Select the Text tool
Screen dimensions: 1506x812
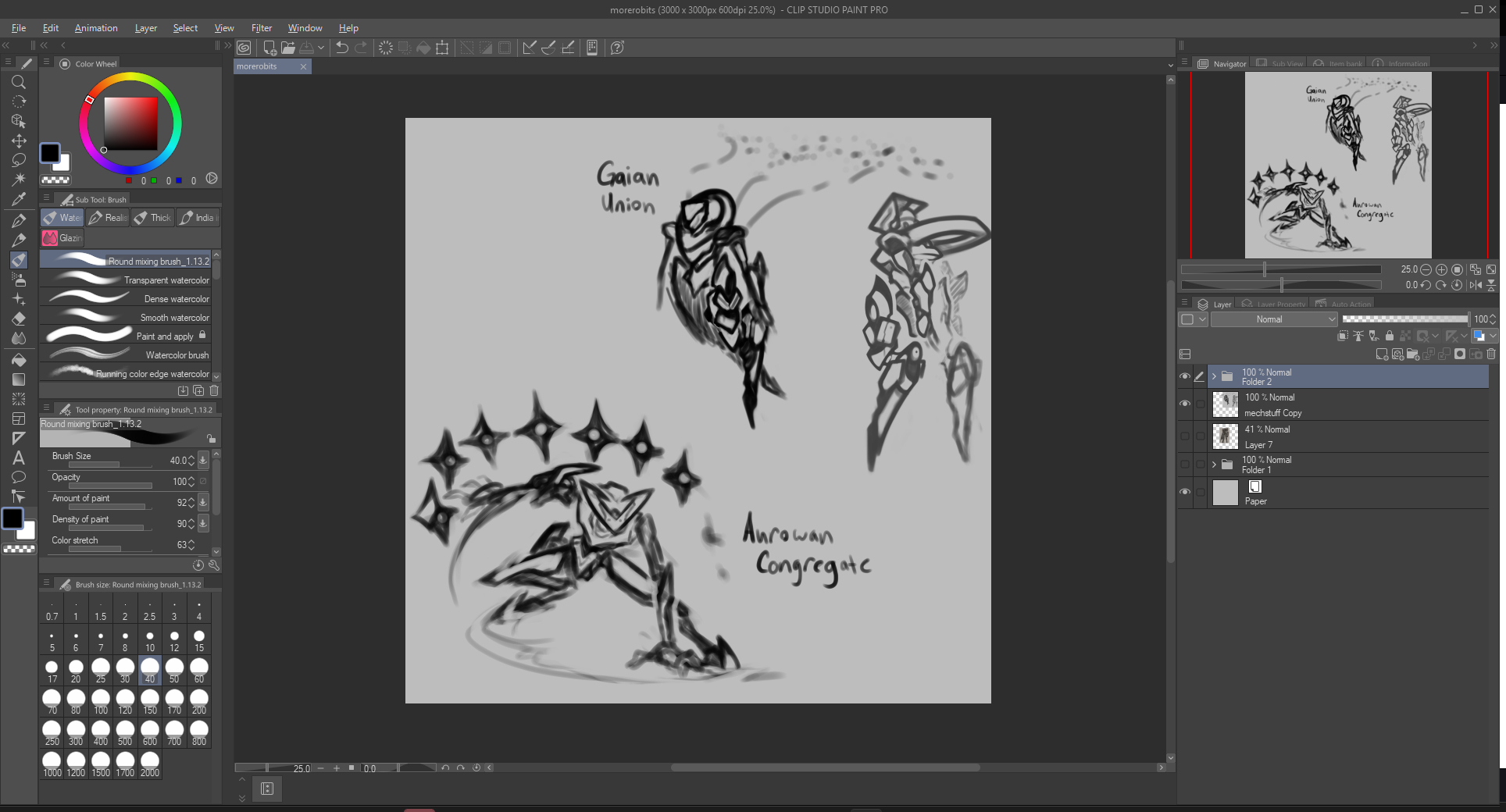coord(19,458)
